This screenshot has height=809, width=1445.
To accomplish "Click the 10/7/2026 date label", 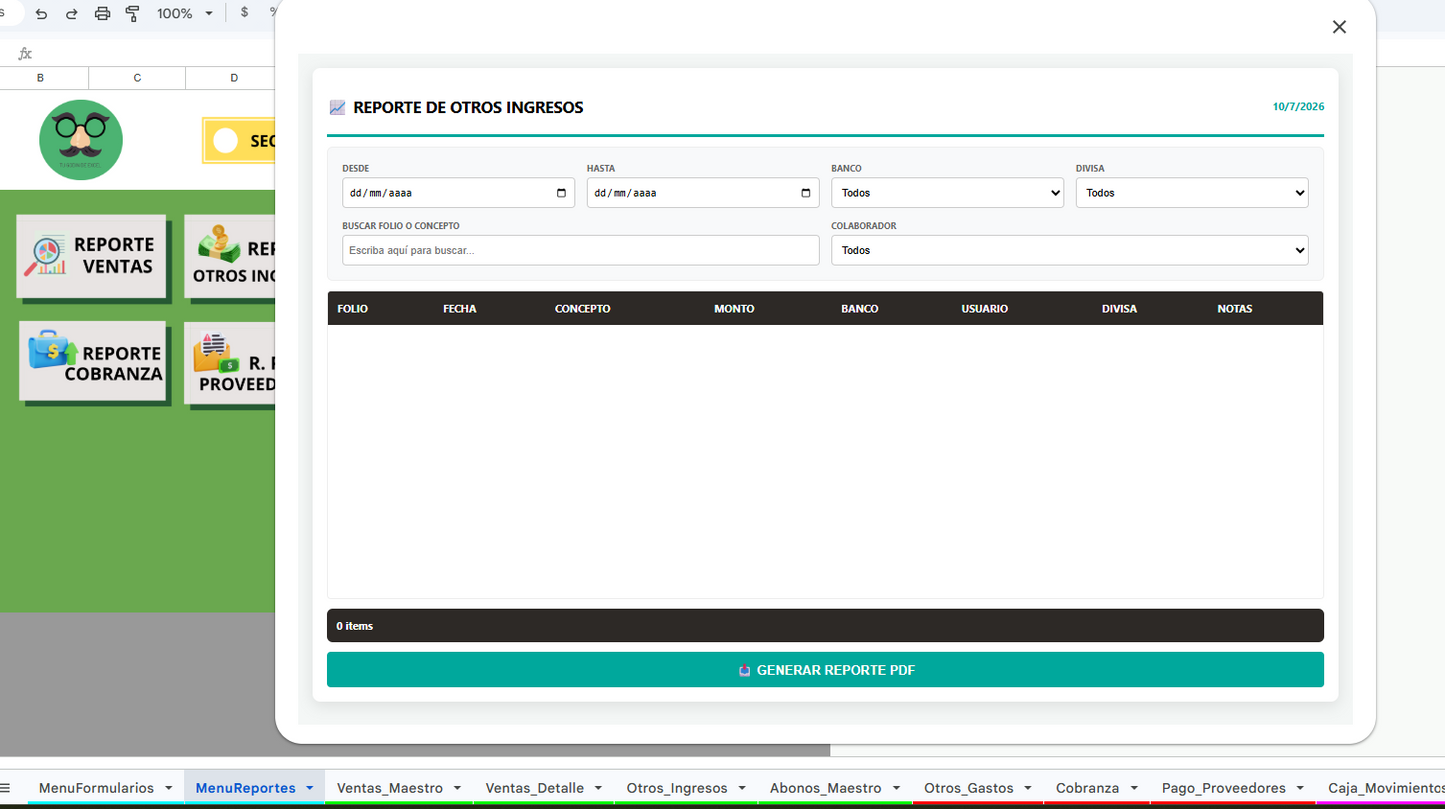I will pos(1298,106).
